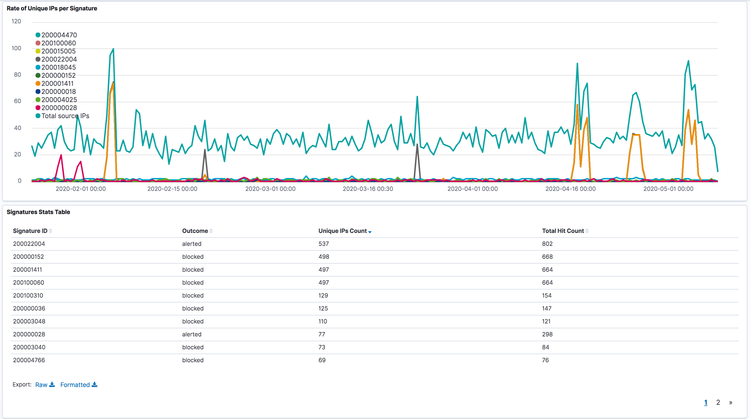Click the Formatted export download icon
The width and height of the screenshot is (750, 419).
pos(95,385)
